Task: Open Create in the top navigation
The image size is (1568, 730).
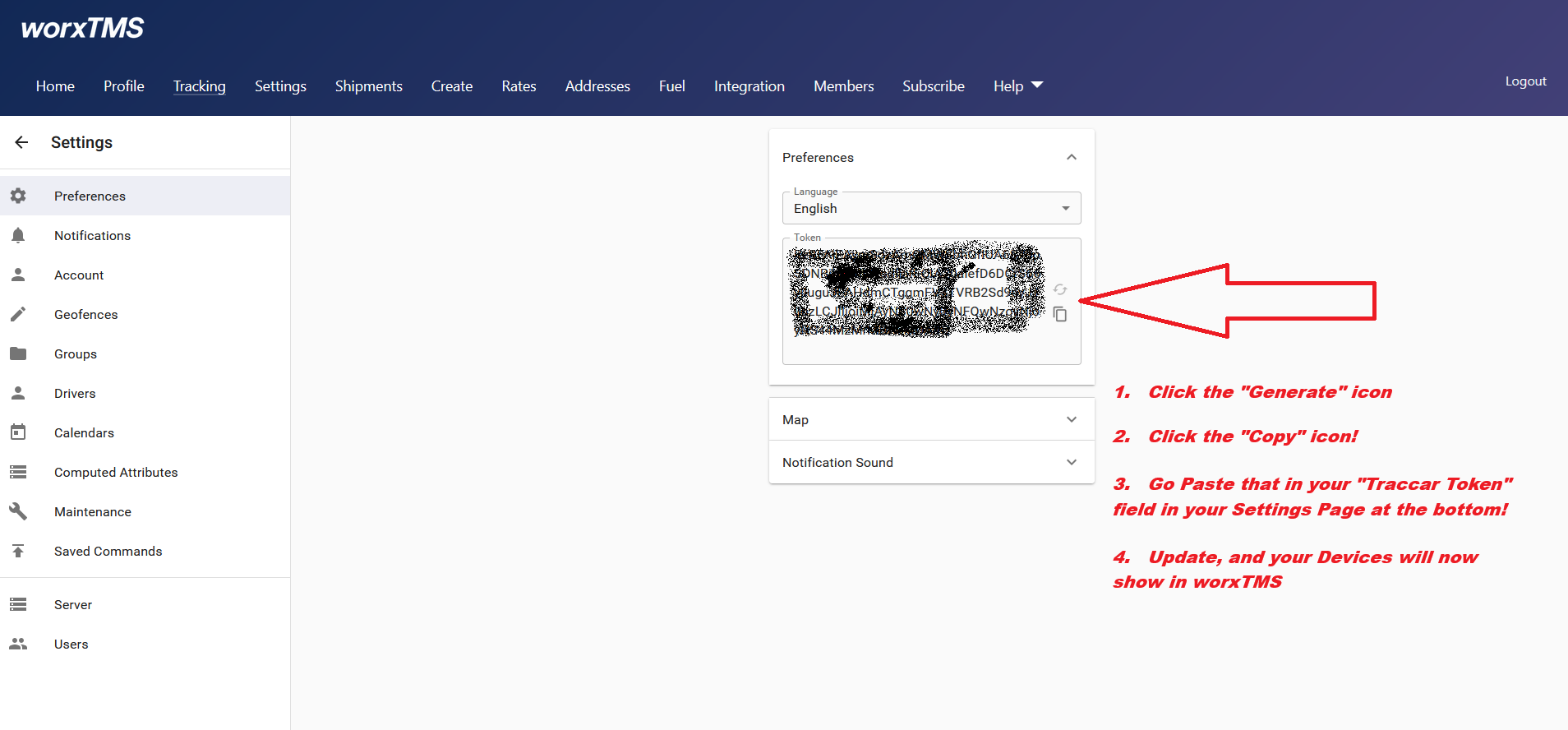Action: (x=452, y=85)
